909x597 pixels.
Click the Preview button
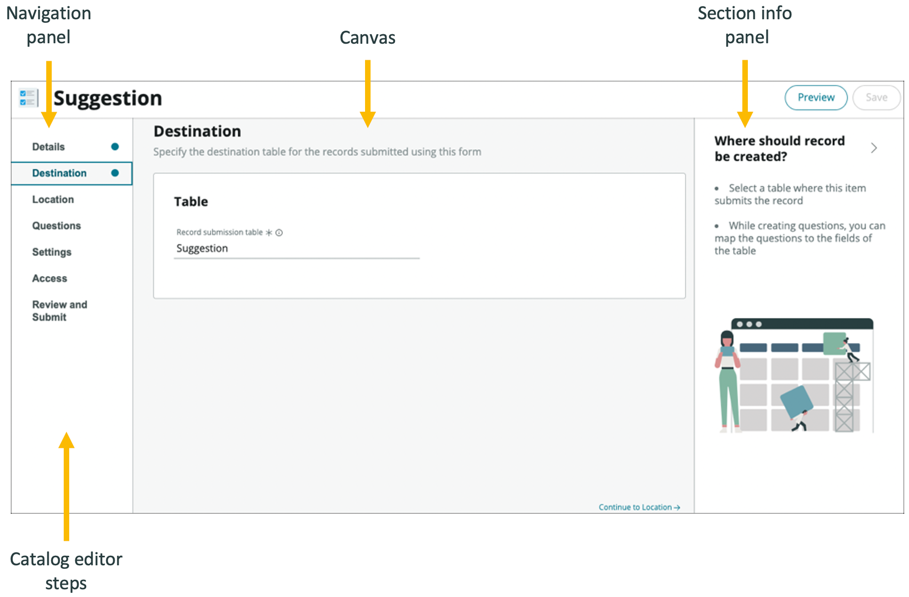[x=815, y=97]
